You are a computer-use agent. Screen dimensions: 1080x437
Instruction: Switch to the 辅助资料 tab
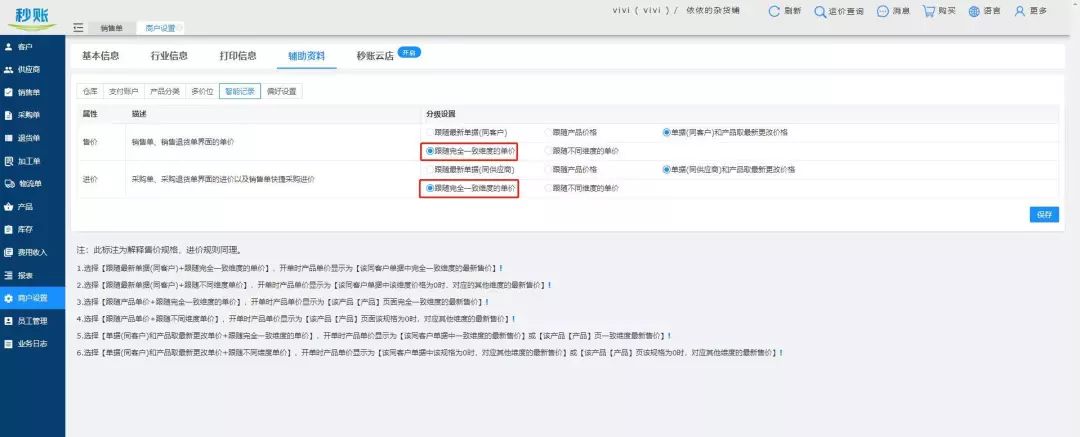(307, 56)
